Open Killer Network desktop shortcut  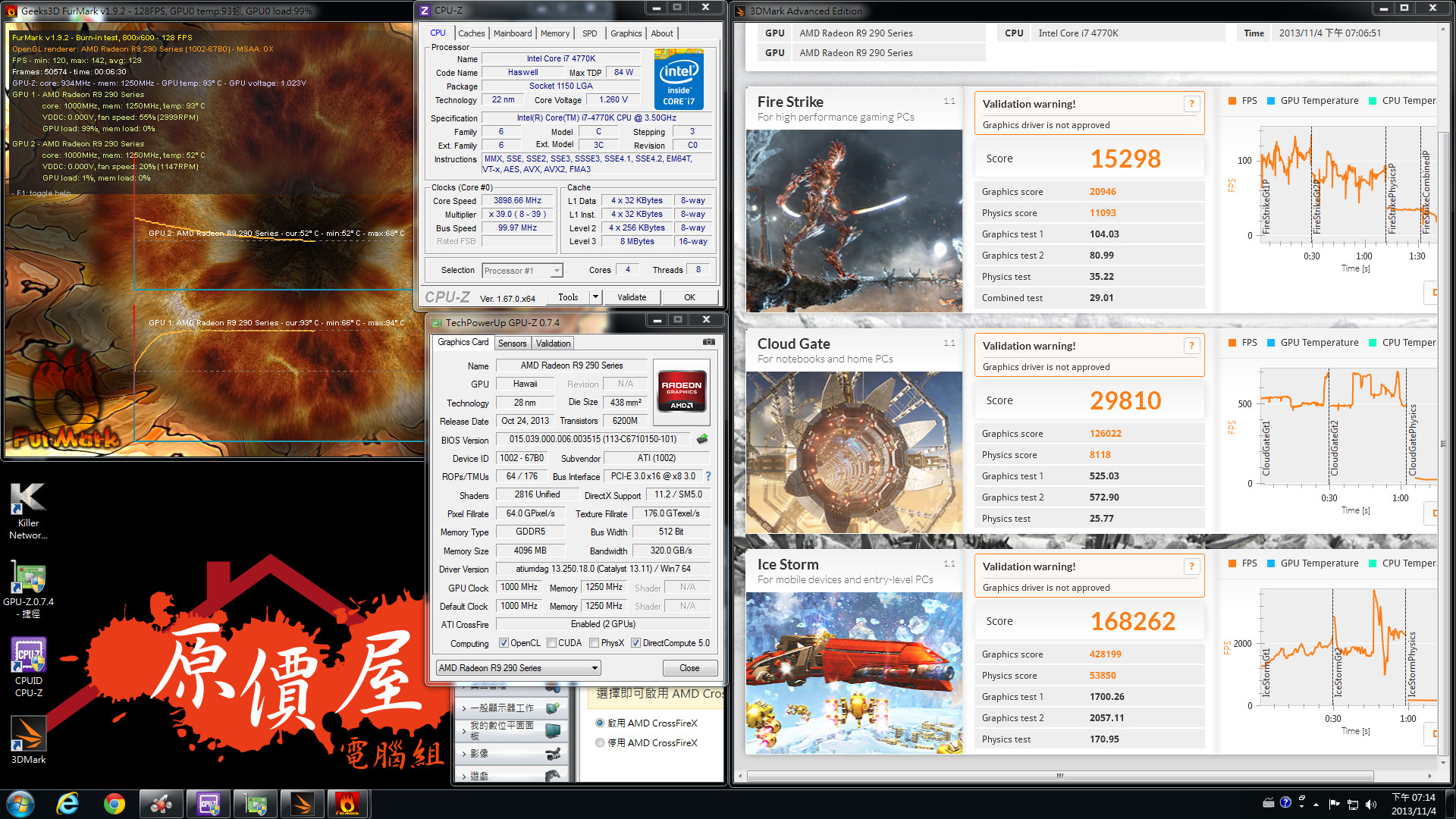28,511
